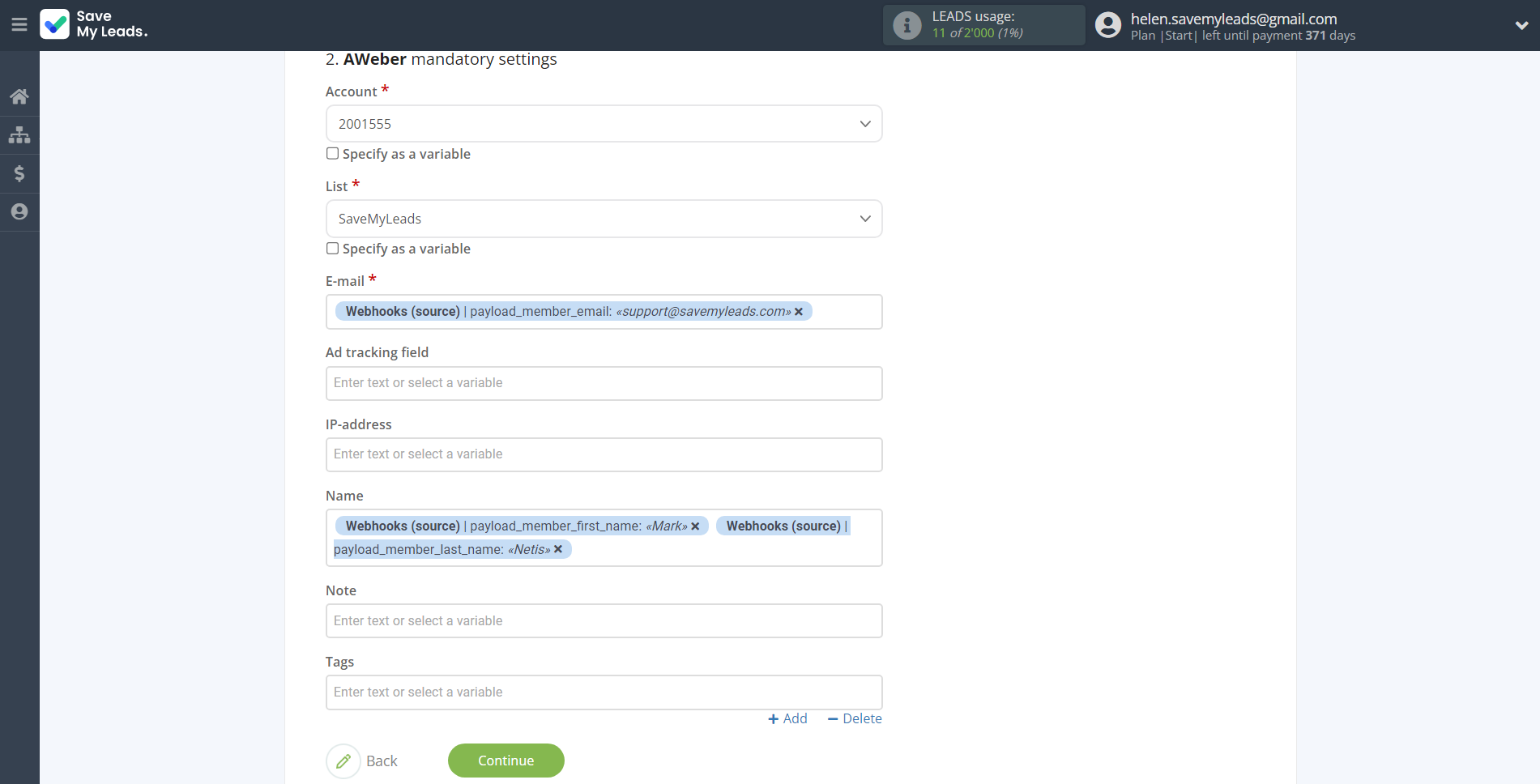Go to Home in the sidebar

click(x=19, y=96)
